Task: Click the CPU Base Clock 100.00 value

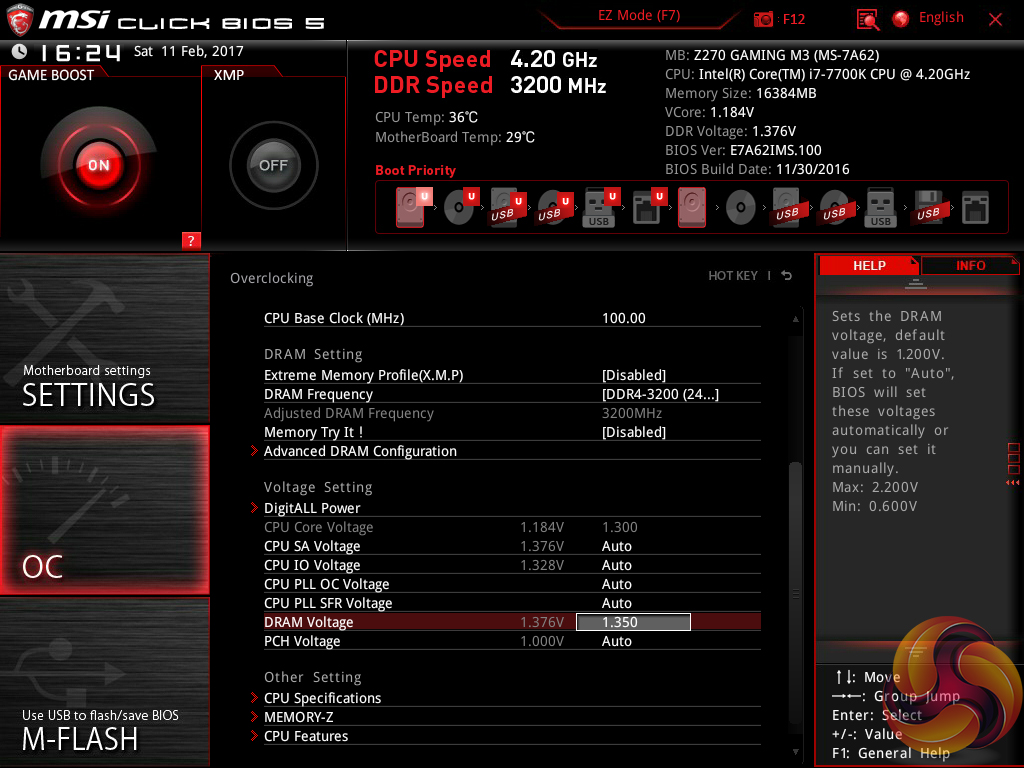Action: click(624, 318)
